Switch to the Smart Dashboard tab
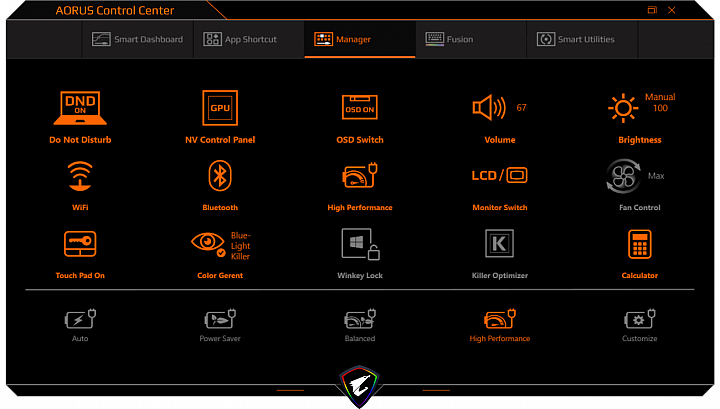Image resolution: width=720 pixels, height=409 pixels. [137, 39]
